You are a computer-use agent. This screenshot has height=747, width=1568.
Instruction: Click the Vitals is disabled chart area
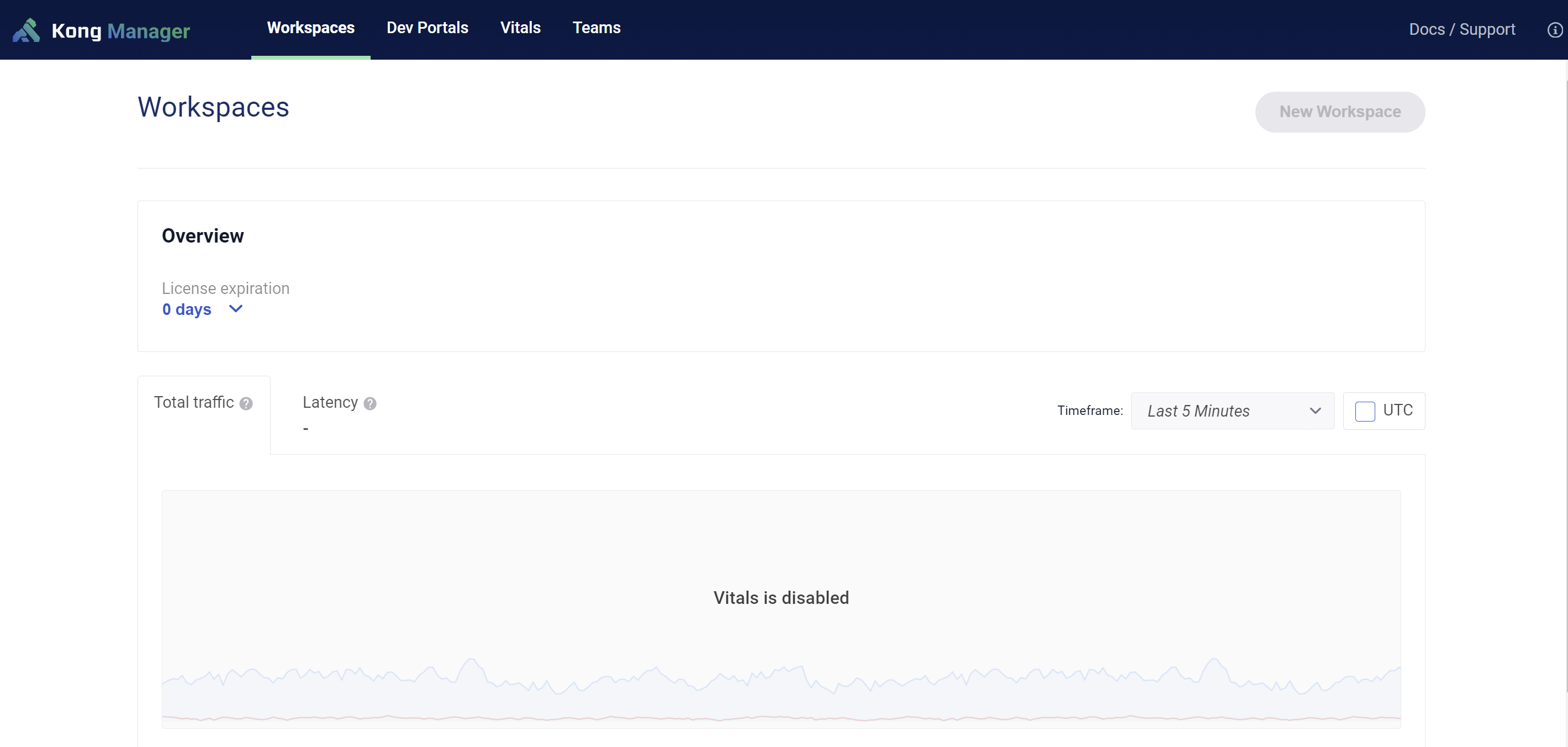pos(780,597)
